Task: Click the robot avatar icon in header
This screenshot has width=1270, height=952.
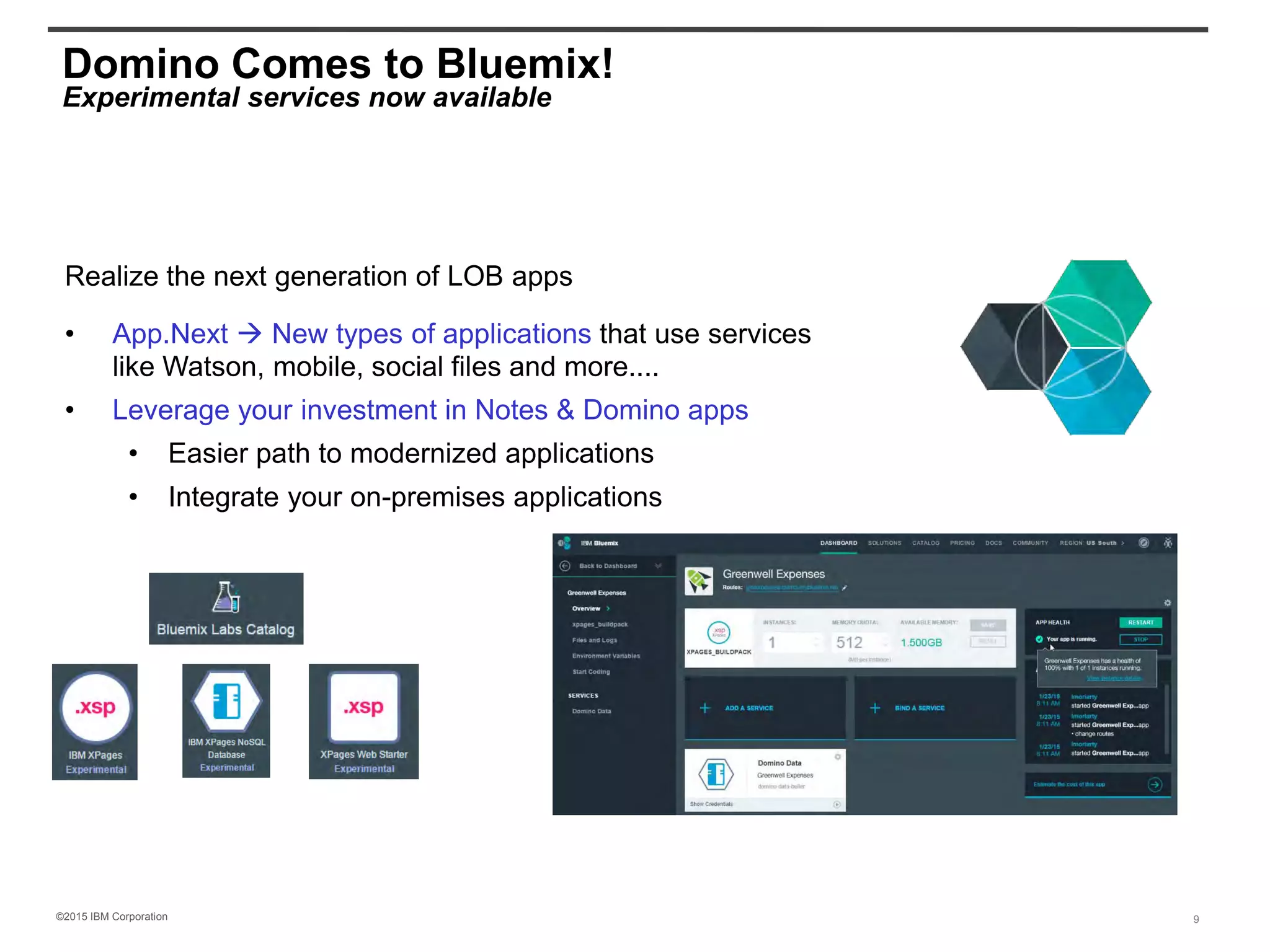Action: tap(1168, 543)
